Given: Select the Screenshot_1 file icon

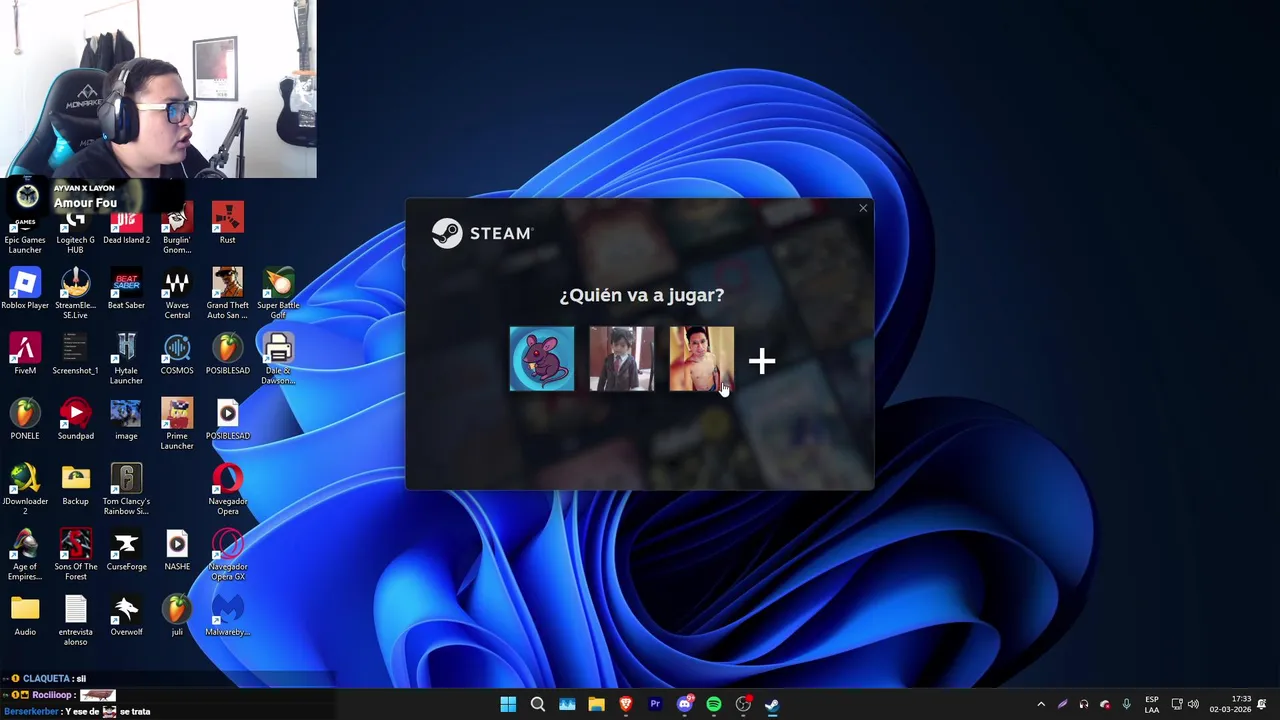Looking at the screenshot, I should click(x=75, y=354).
